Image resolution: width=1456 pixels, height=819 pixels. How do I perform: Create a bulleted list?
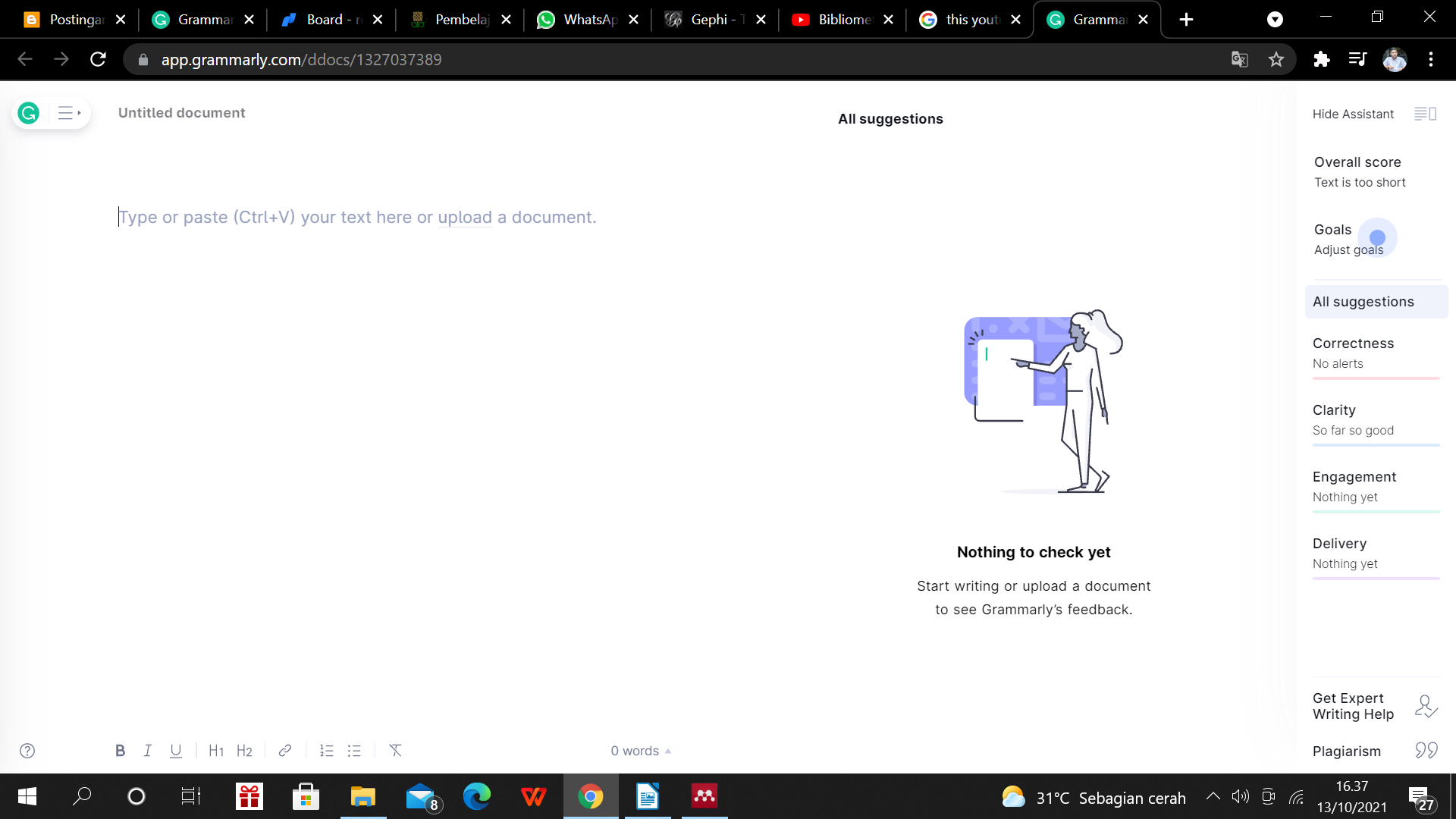(354, 751)
